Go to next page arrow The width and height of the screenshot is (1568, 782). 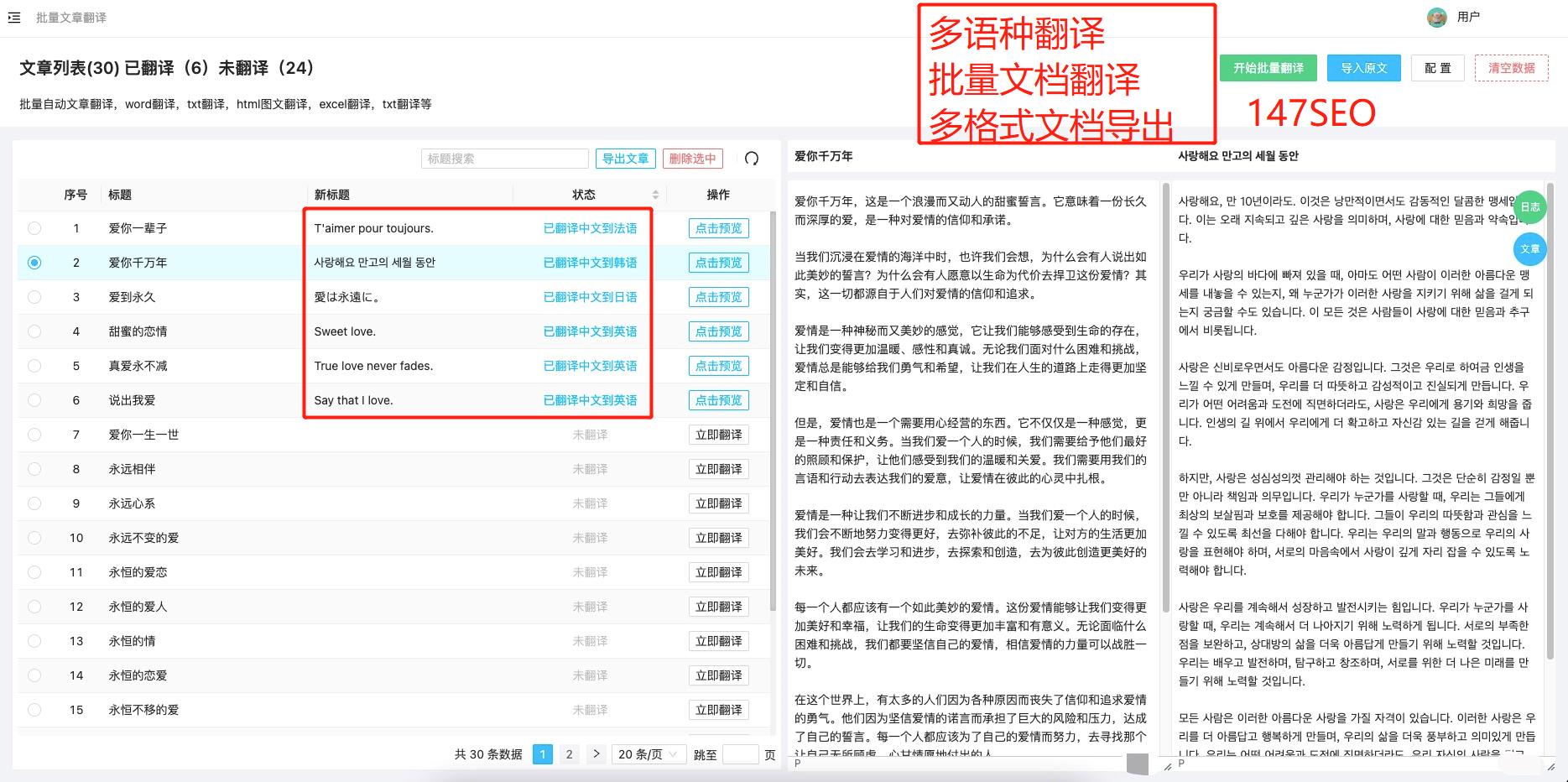[596, 754]
